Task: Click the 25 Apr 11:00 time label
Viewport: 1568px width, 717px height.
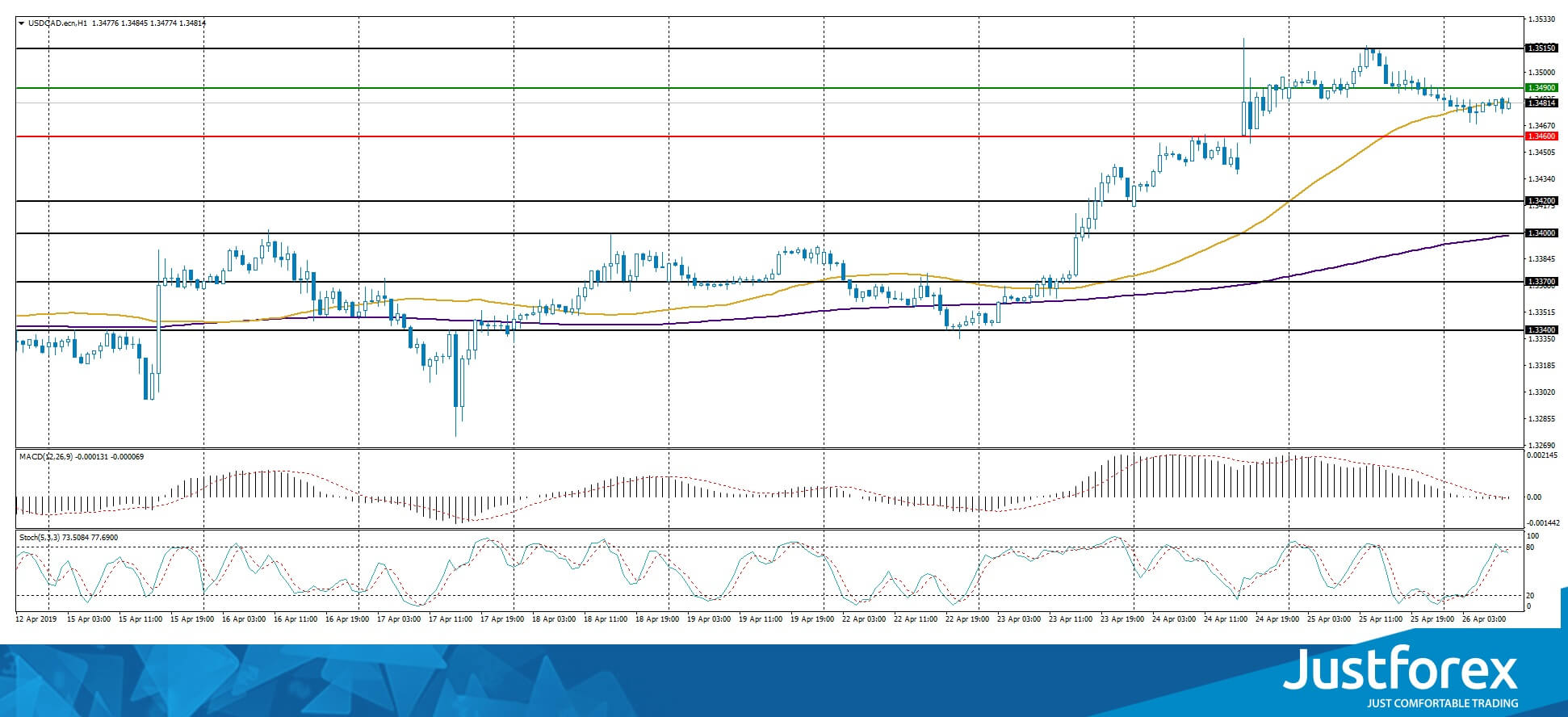Action: tap(1381, 619)
